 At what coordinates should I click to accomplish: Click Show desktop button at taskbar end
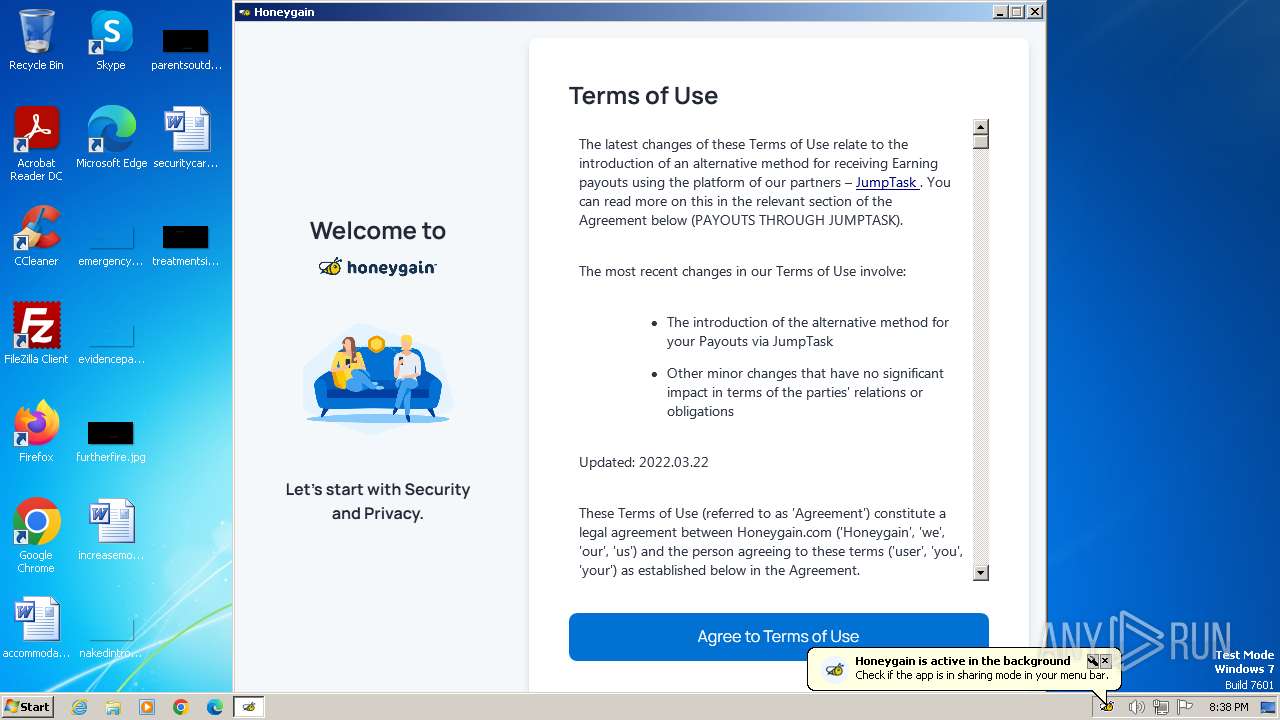point(1268,707)
